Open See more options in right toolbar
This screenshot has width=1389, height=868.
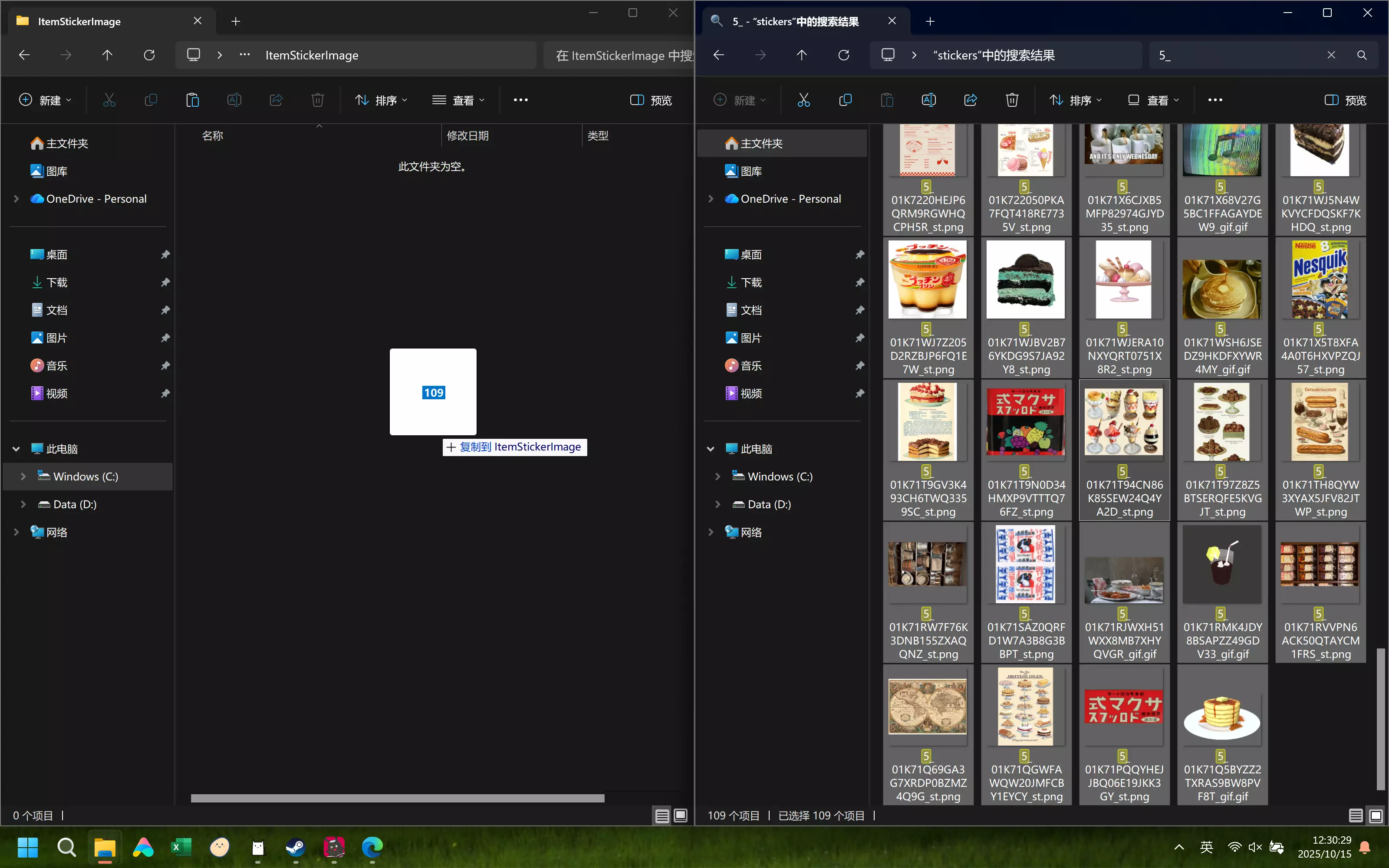[x=1215, y=100]
